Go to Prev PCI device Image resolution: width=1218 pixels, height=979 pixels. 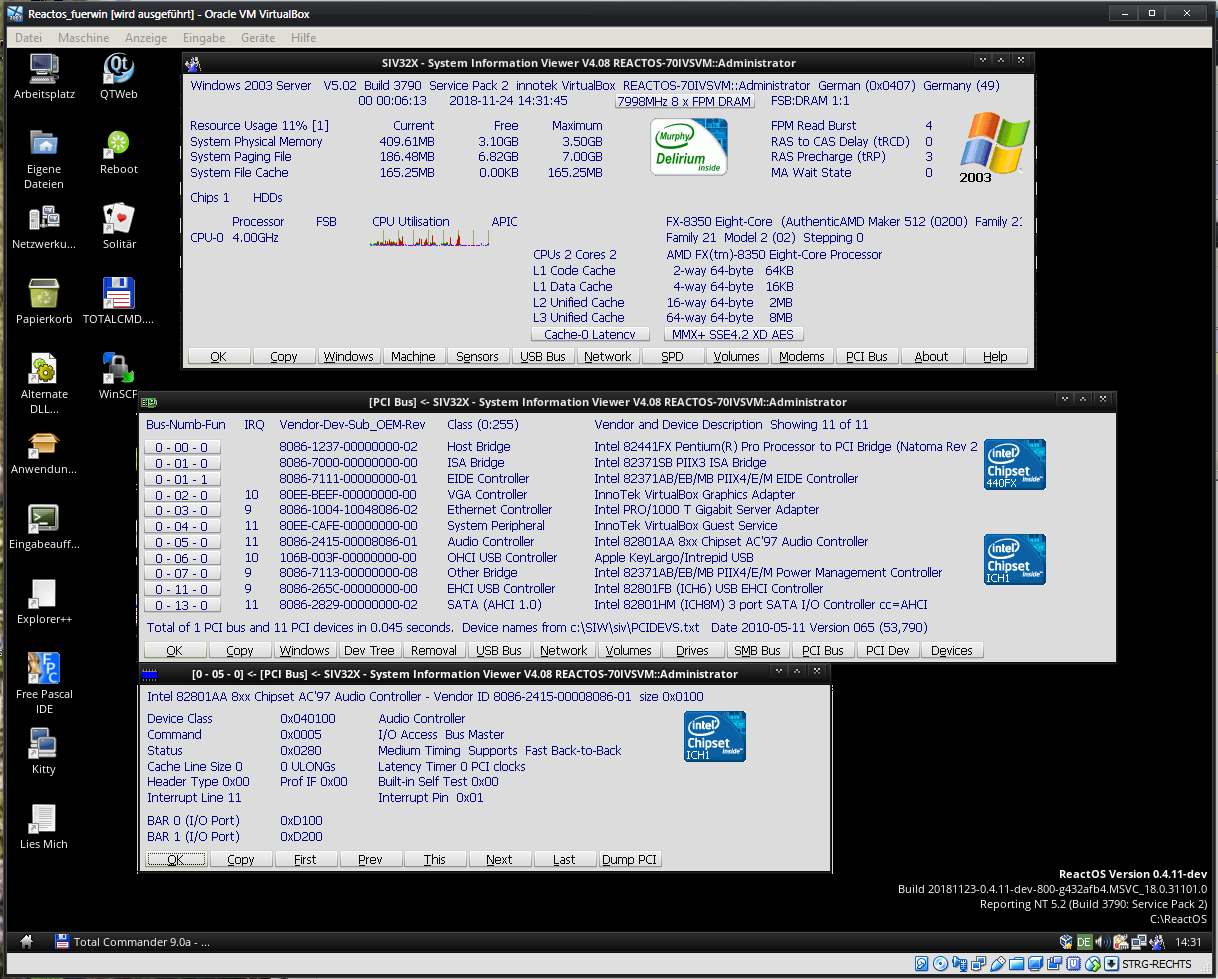[370, 859]
